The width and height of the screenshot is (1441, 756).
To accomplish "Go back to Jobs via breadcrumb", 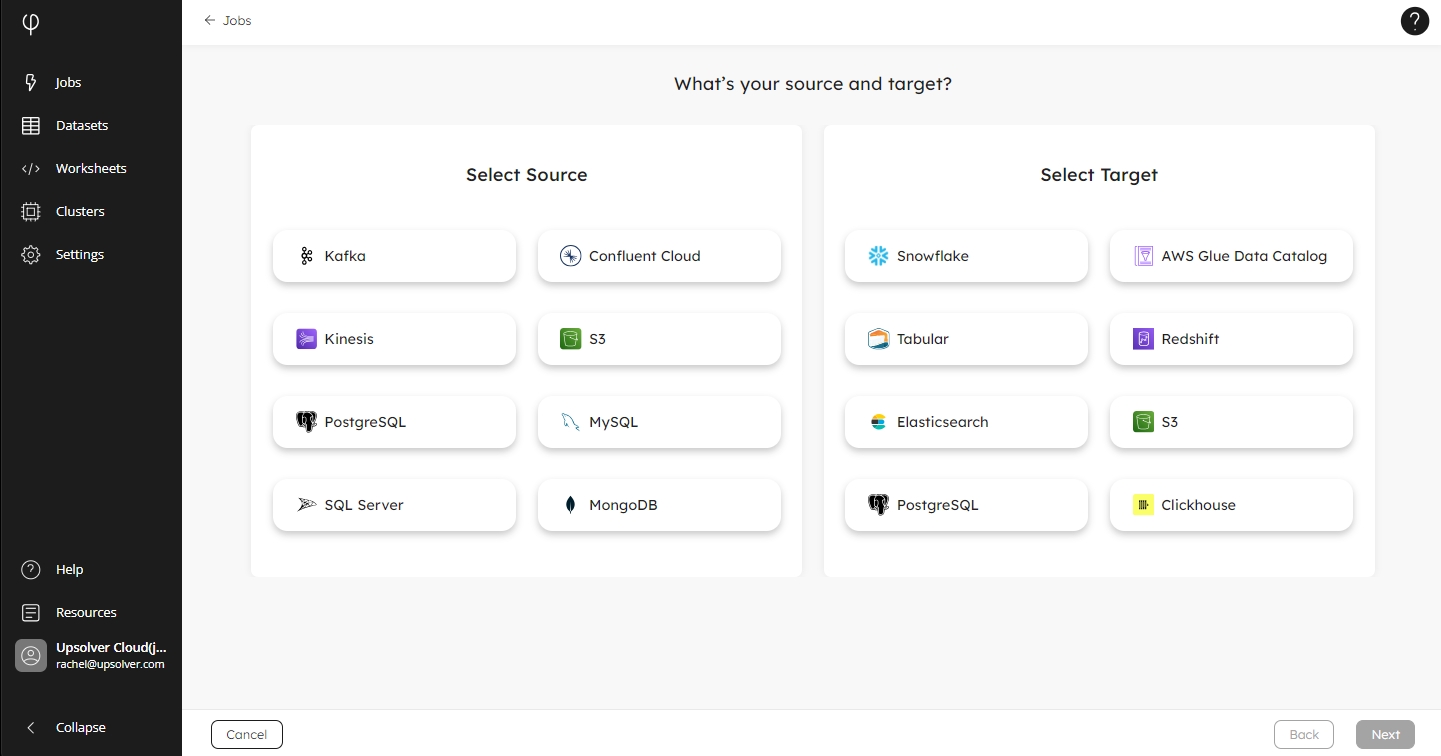I will pos(228,20).
